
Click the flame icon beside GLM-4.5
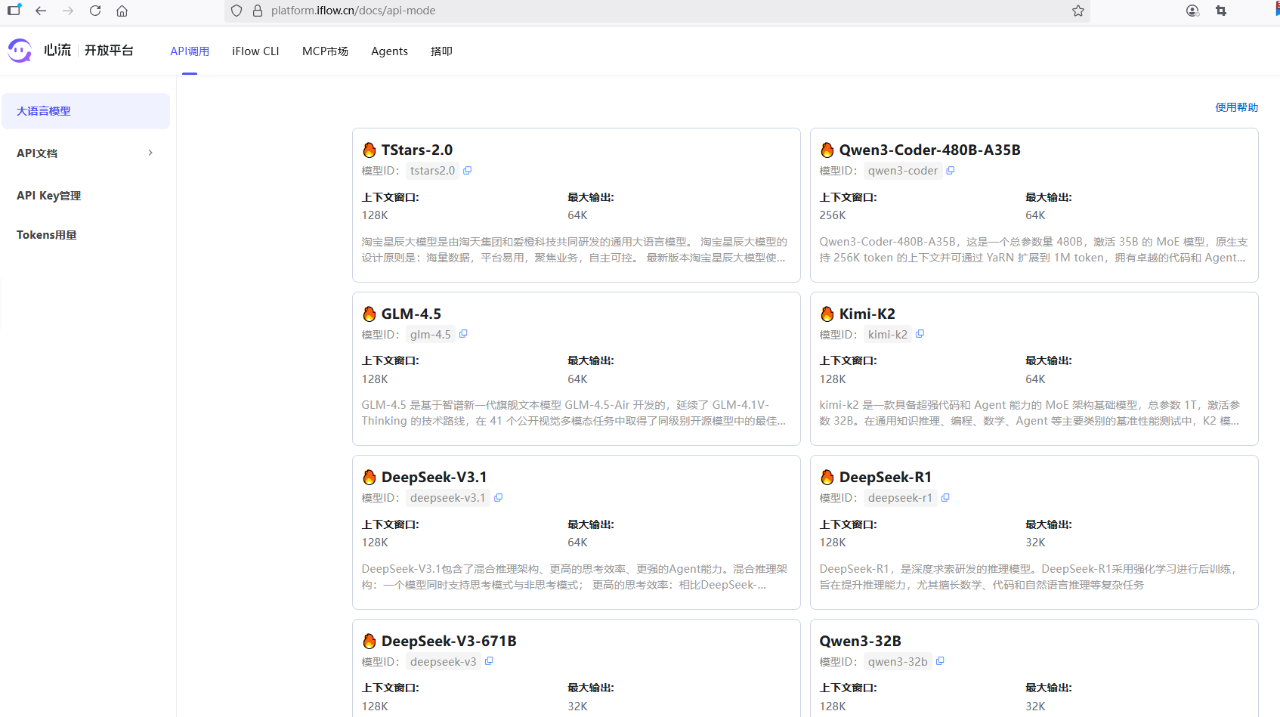[369, 314]
